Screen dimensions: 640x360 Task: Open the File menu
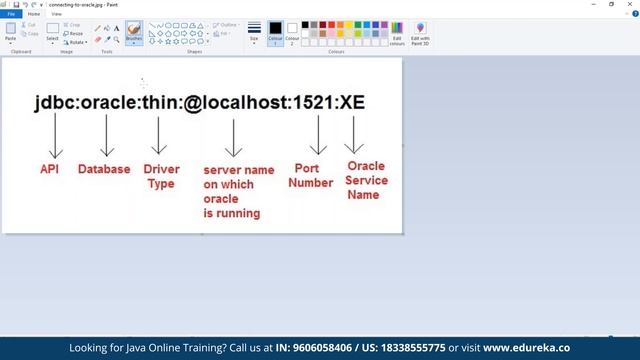click(x=11, y=14)
